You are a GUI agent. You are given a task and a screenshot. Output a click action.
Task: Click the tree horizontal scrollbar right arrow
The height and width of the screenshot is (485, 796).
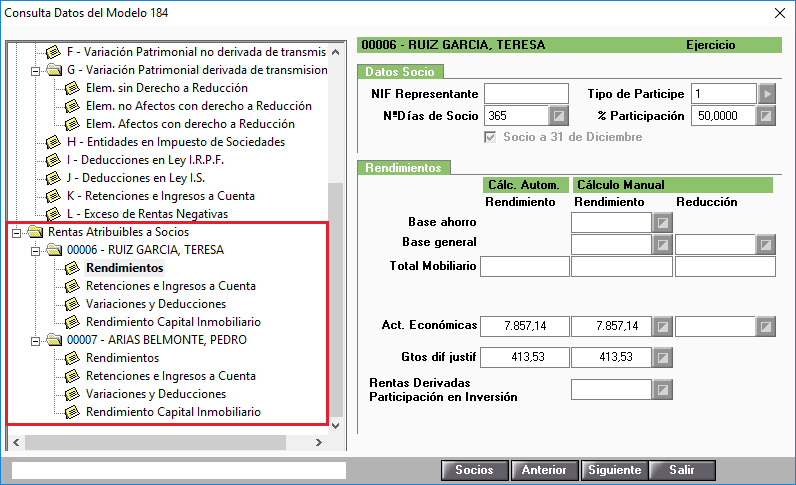318,442
